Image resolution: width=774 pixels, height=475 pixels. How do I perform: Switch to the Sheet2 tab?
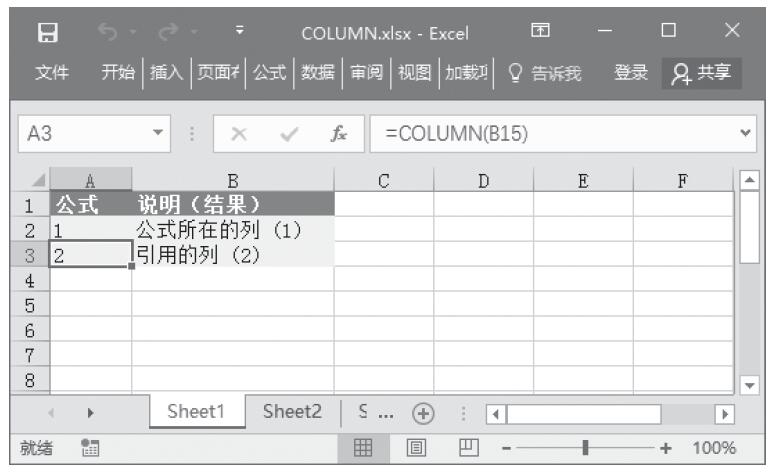[x=292, y=412]
